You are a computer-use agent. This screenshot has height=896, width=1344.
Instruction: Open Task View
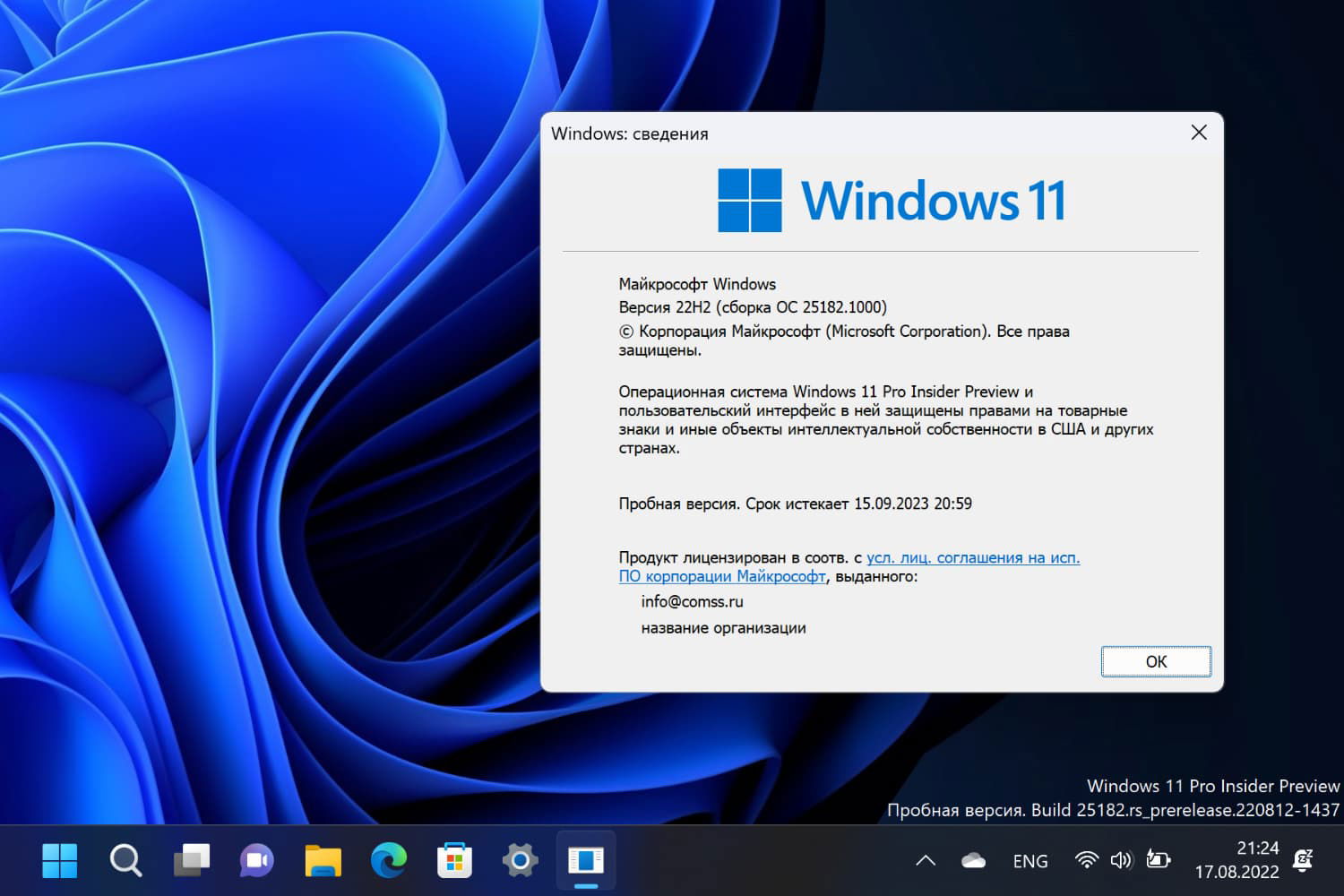tap(191, 860)
